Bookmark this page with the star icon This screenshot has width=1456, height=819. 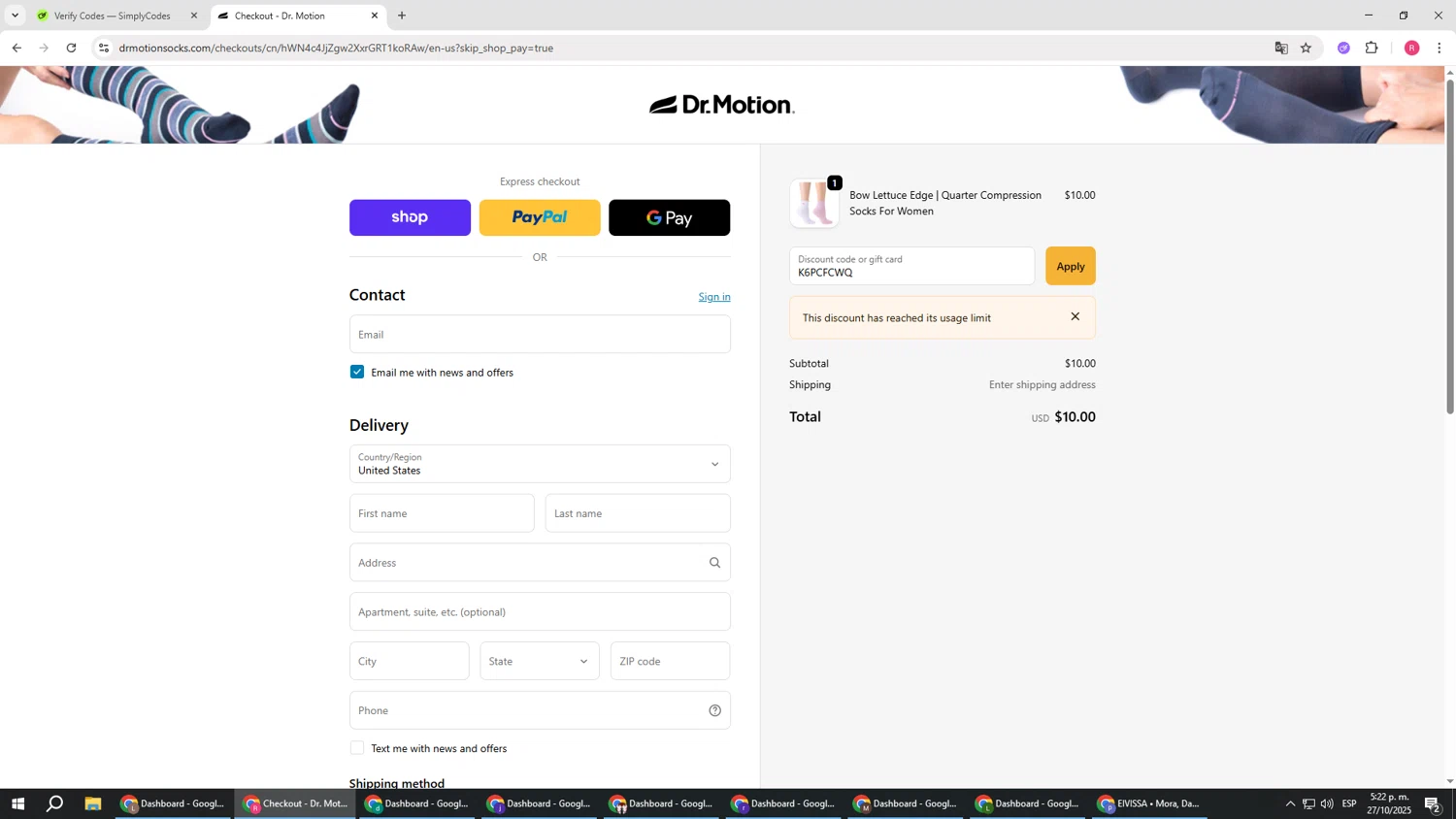pyautogui.click(x=1307, y=48)
